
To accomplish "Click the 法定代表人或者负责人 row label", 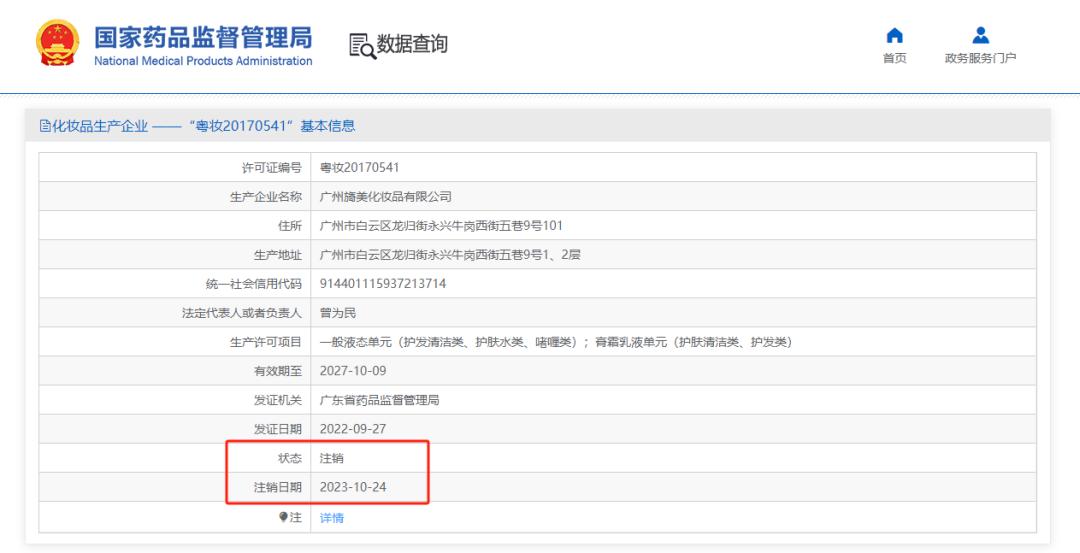I will click(x=242, y=313).
